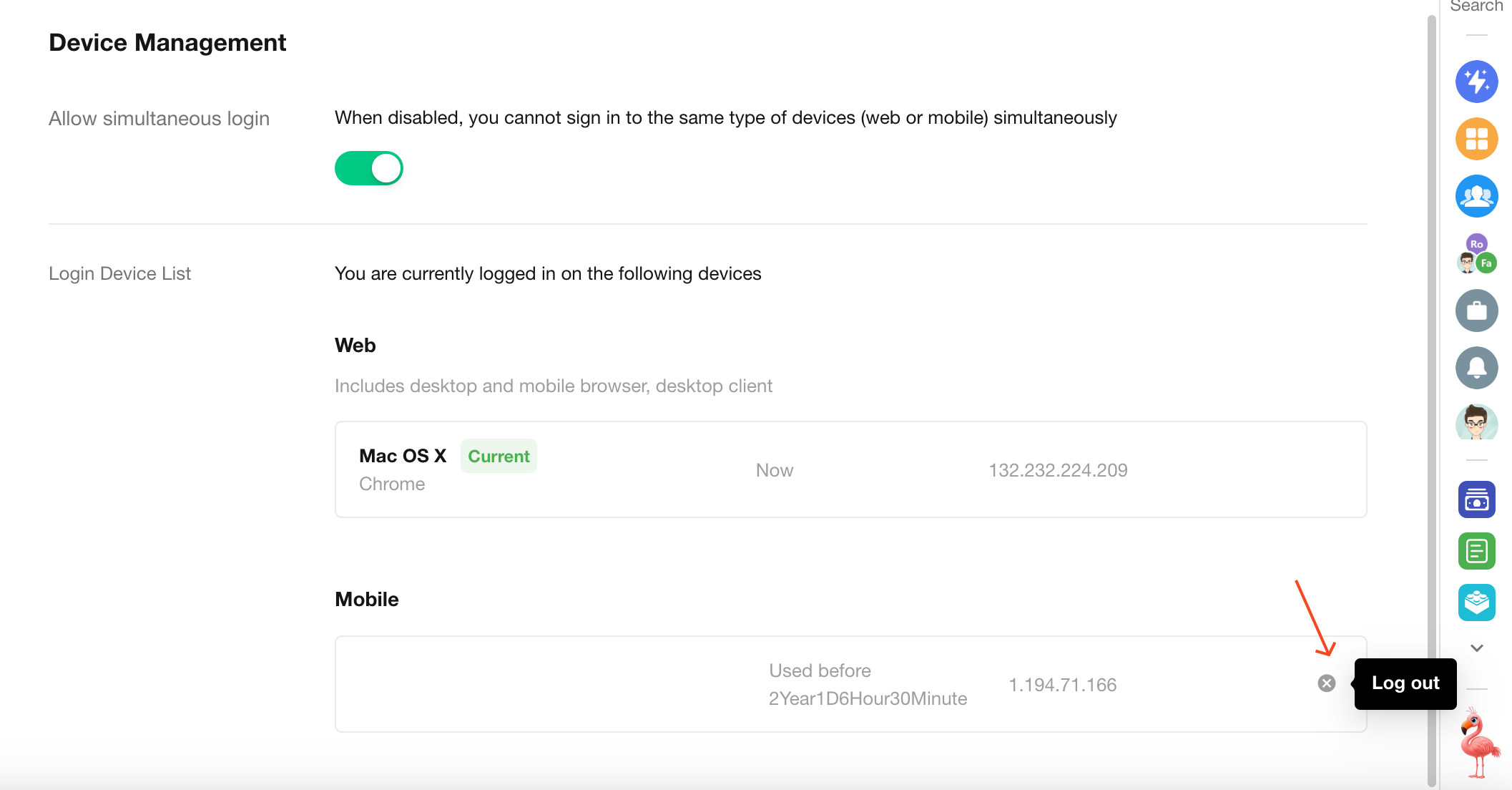
Task: Select the Mac OS X Chrome device row
Action: (850, 469)
